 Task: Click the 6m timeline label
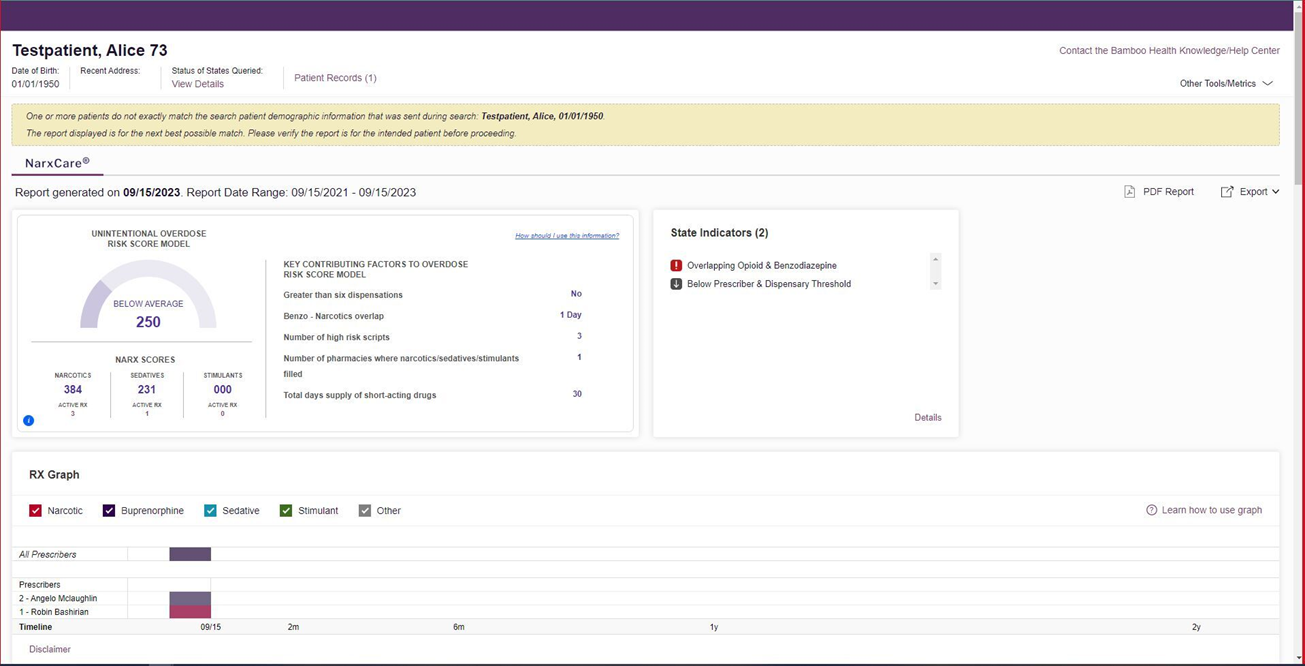(x=459, y=627)
